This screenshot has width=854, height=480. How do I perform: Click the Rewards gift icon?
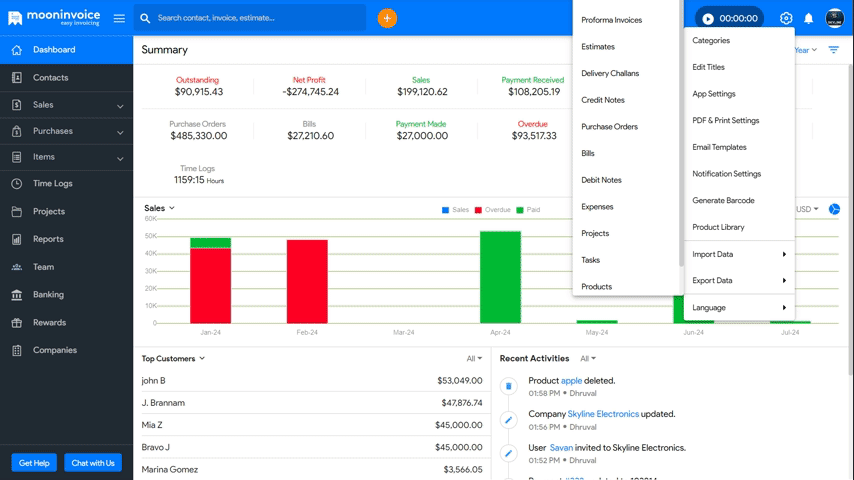coord(17,323)
